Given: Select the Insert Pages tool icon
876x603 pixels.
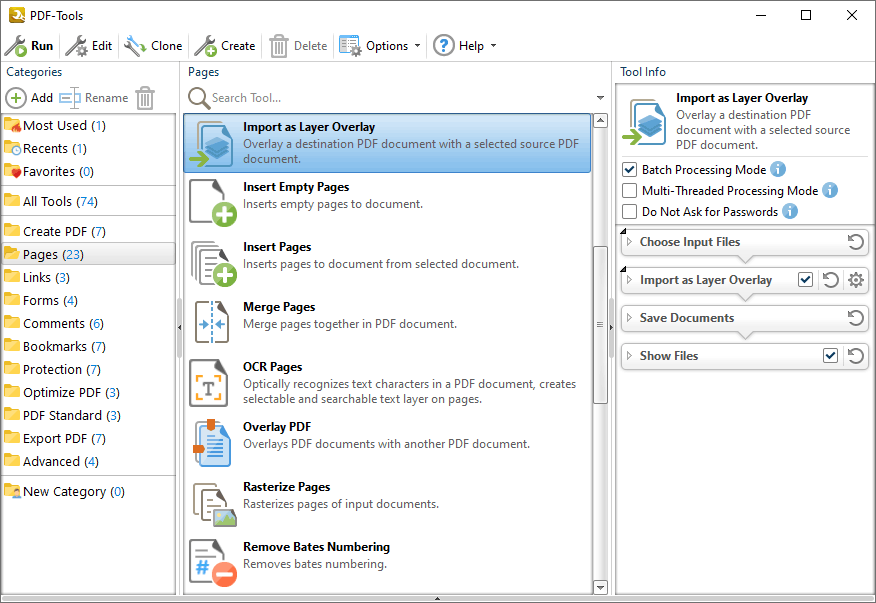Looking at the screenshot, I should click(214, 263).
